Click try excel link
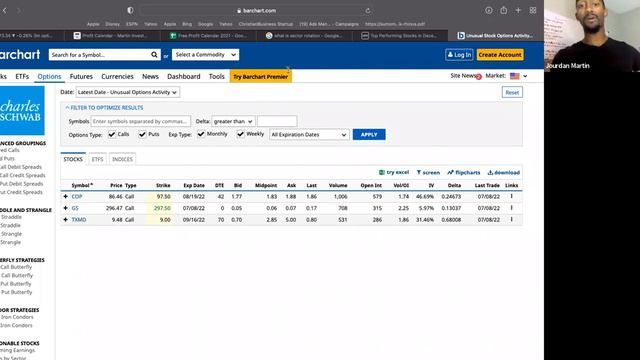Viewport: 640px width, 360px height. [x=394, y=172]
